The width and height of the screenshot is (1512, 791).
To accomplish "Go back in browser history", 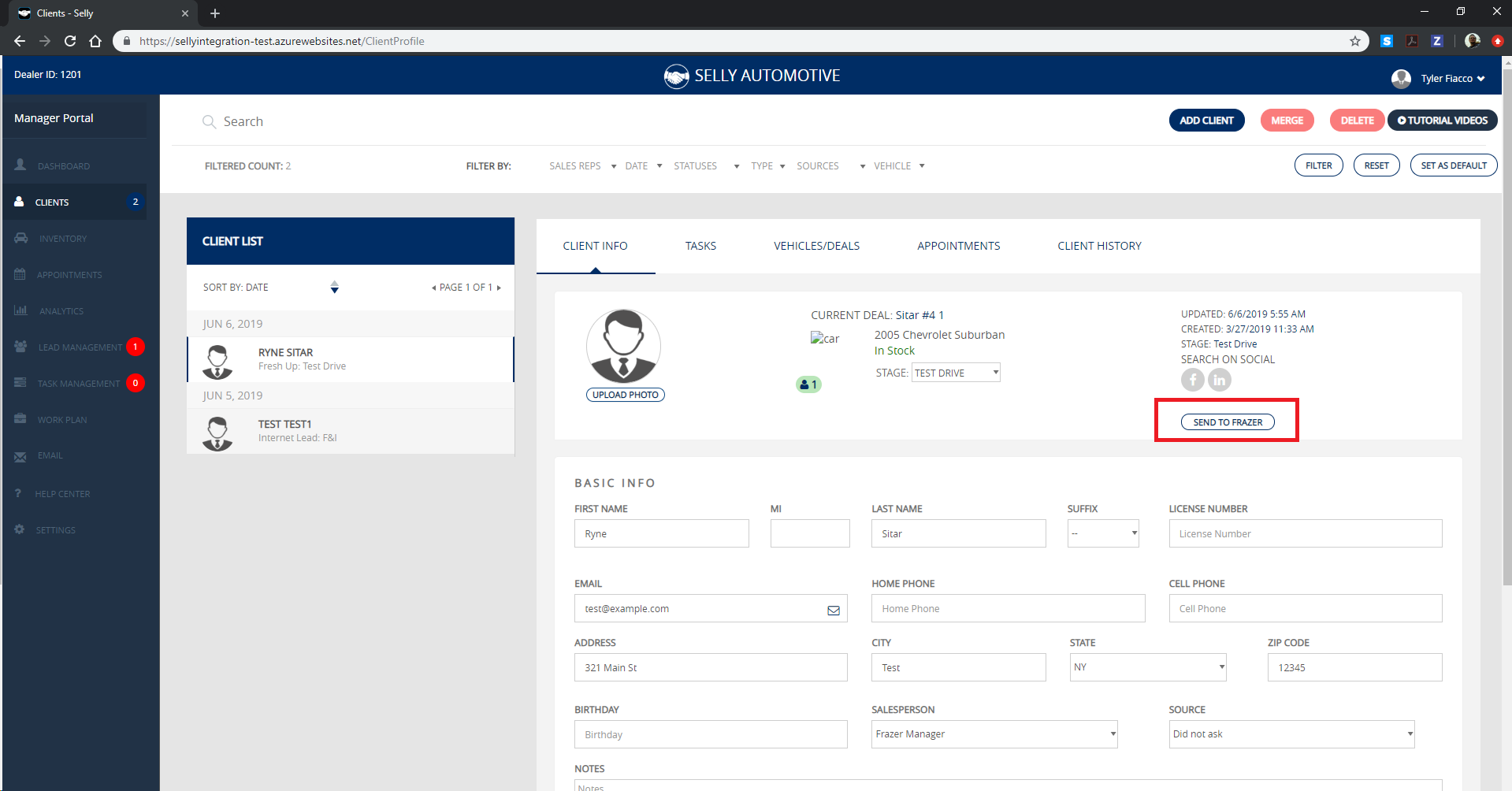I will (20, 41).
